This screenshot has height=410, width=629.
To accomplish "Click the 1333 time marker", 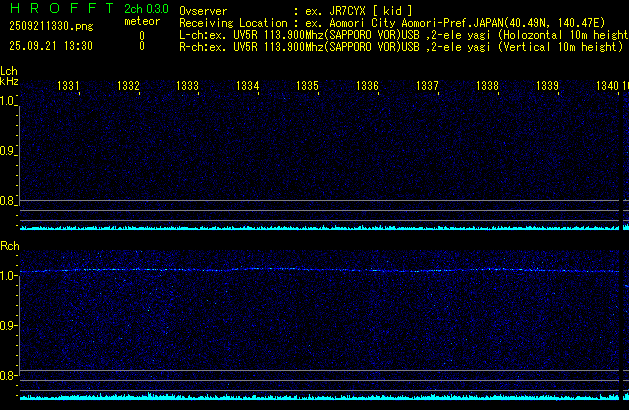I will coord(187,87).
